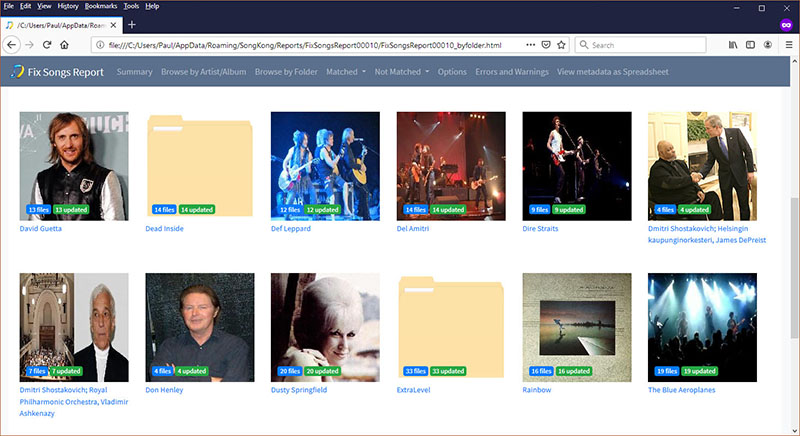Screen dimensions: 800x436
Task: Select Browse by Artist/Album
Action: coord(204,72)
